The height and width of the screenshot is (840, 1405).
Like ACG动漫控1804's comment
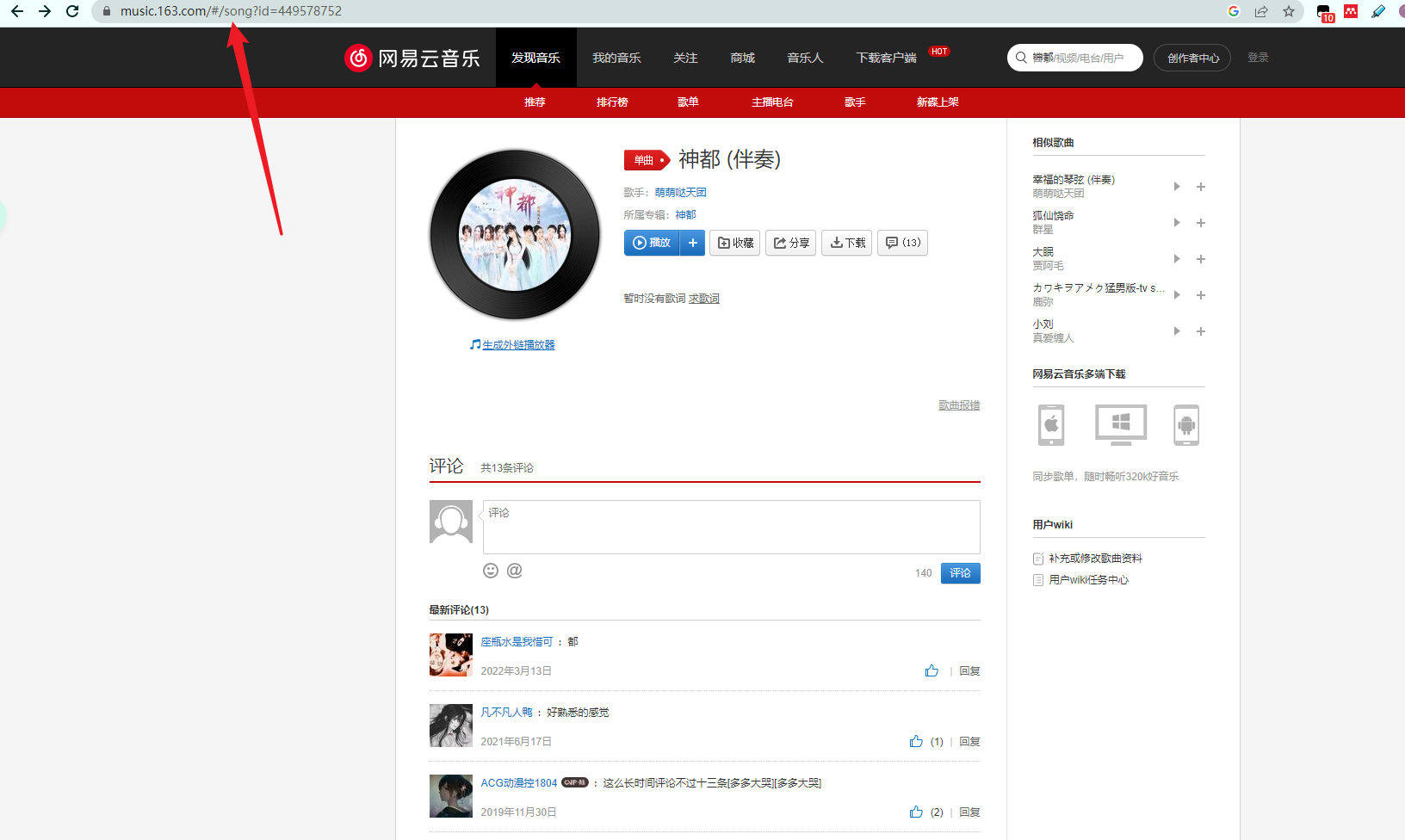point(915,812)
